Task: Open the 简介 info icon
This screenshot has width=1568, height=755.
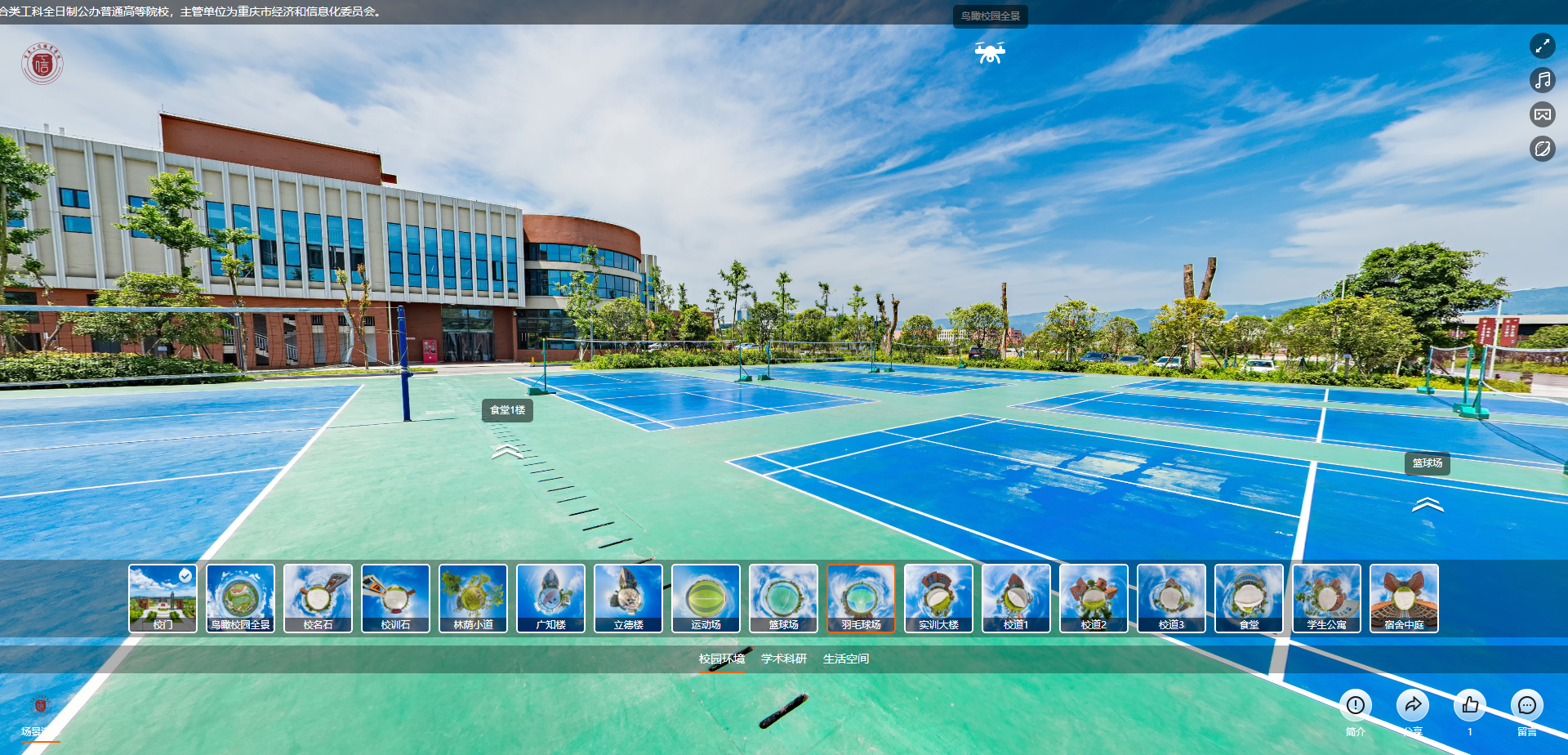Action: [1356, 705]
